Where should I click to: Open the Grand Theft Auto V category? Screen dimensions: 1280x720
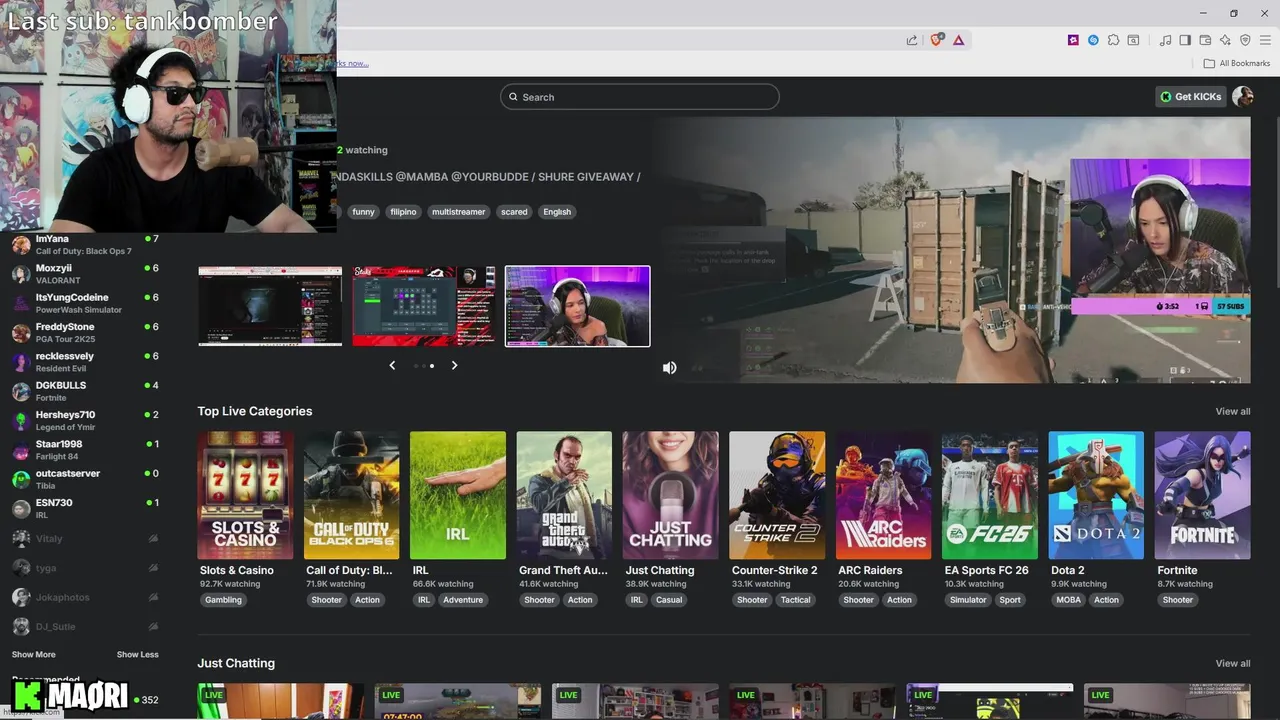click(x=564, y=495)
